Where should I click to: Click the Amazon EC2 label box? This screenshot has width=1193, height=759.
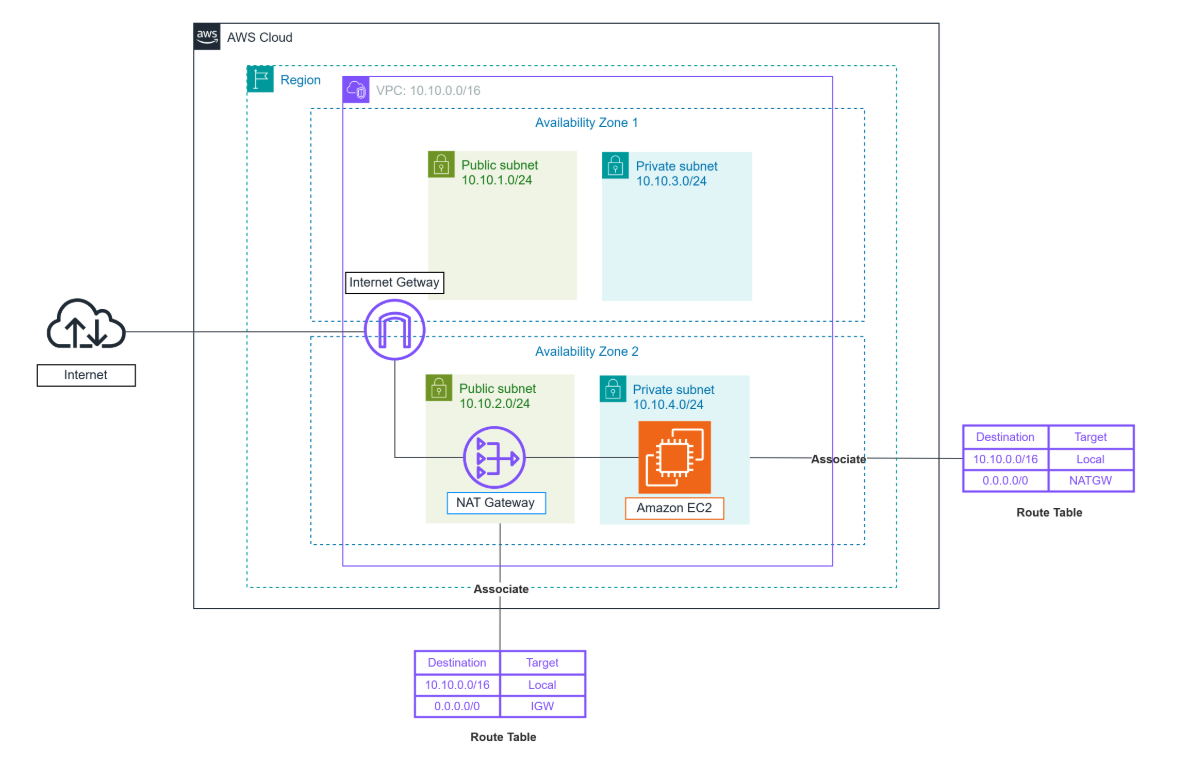click(x=674, y=508)
